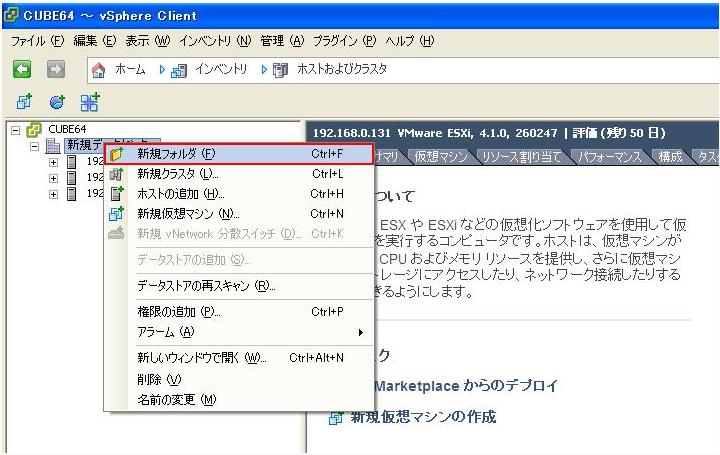Choose 名前の変更 (M) from context menu

pyautogui.click(x=238, y=399)
